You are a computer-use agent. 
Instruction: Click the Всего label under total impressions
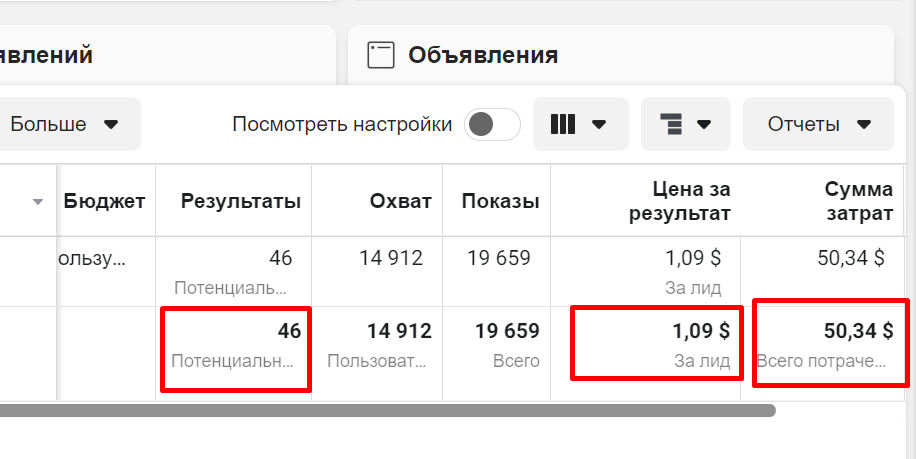click(516, 361)
